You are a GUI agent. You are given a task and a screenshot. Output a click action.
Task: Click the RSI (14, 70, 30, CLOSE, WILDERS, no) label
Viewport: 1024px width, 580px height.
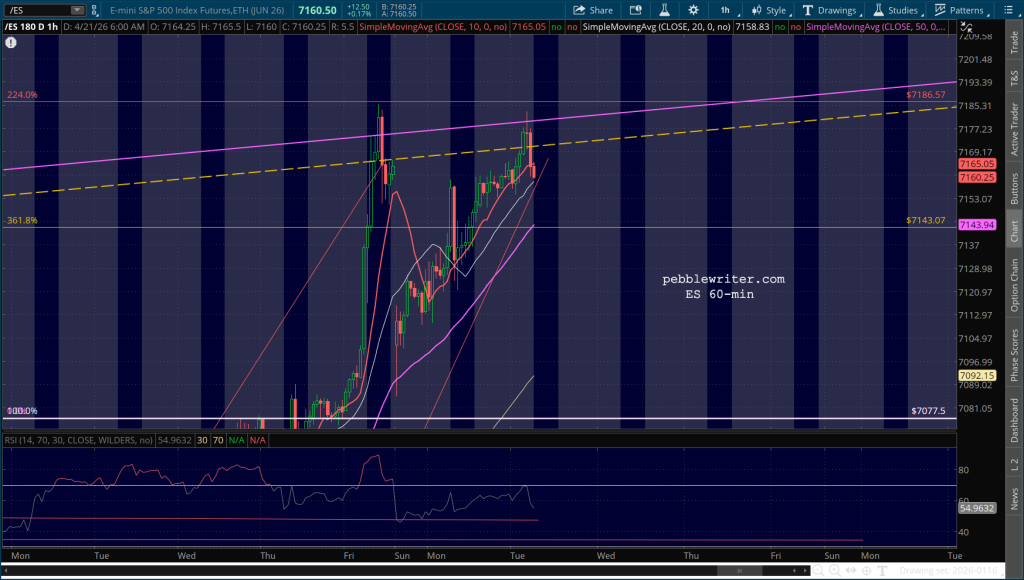pyautogui.click(x=78, y=440)
